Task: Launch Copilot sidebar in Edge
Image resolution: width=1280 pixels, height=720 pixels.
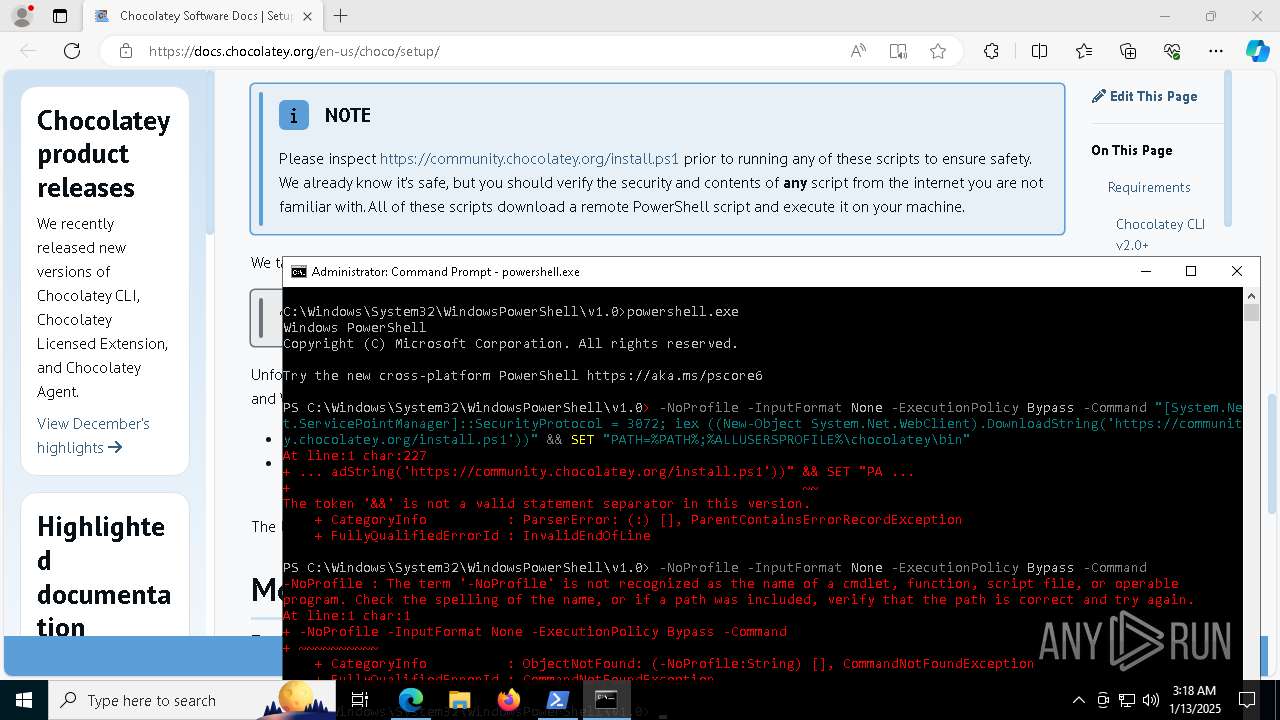Action: coord(1257,51)
